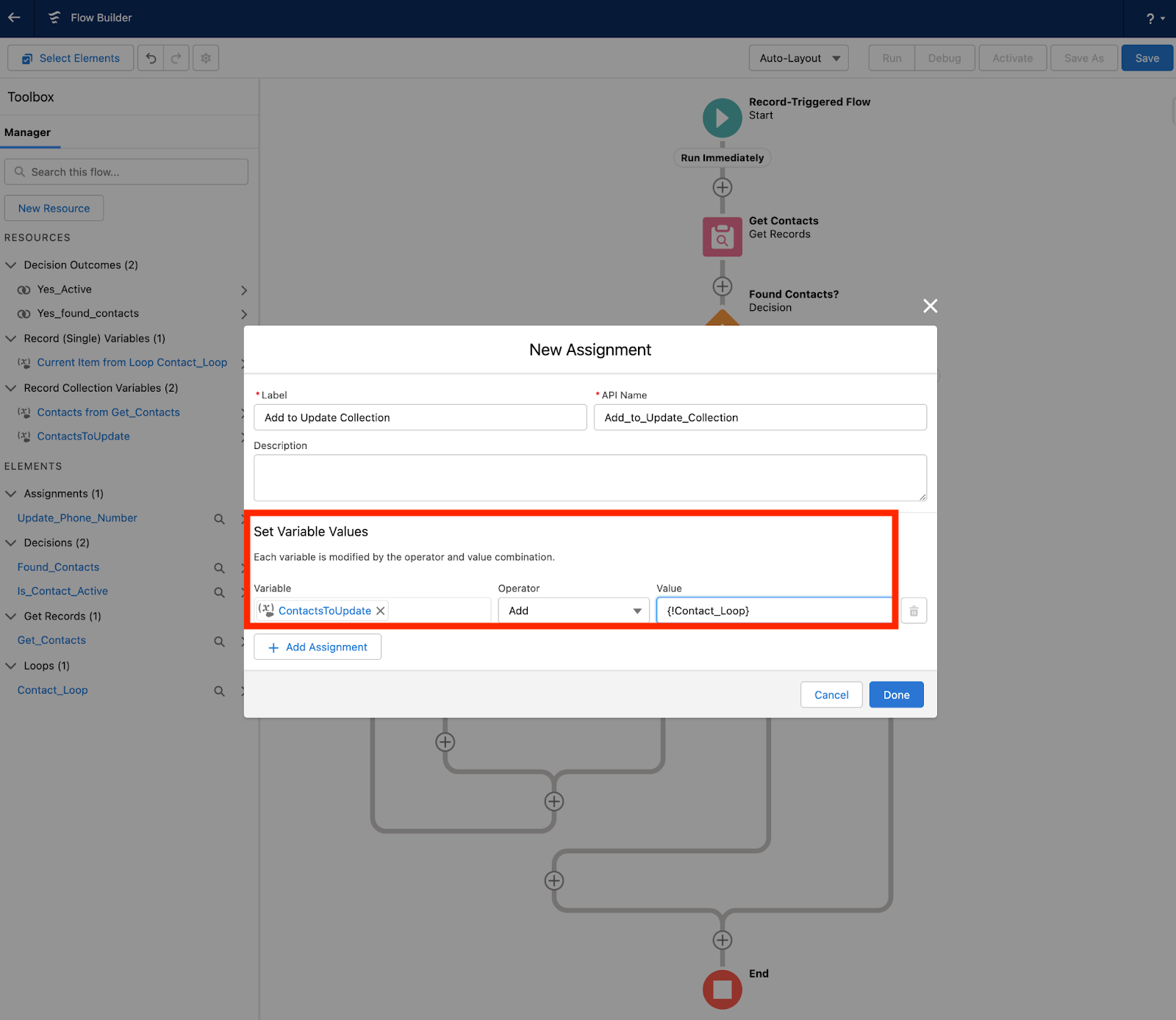Open the Help menu at top right

[x=1152, y=18]
